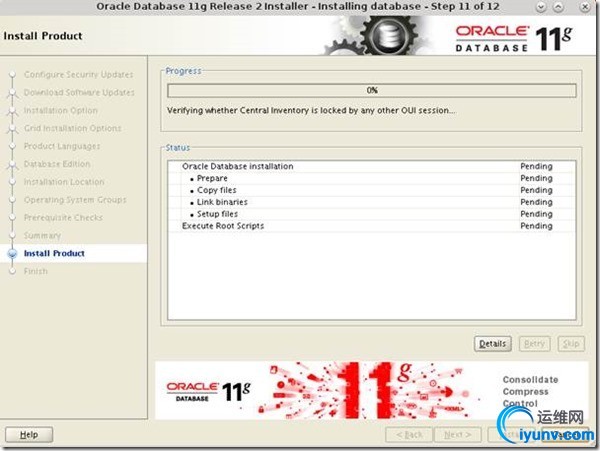Click the Back navigation button

409,435
